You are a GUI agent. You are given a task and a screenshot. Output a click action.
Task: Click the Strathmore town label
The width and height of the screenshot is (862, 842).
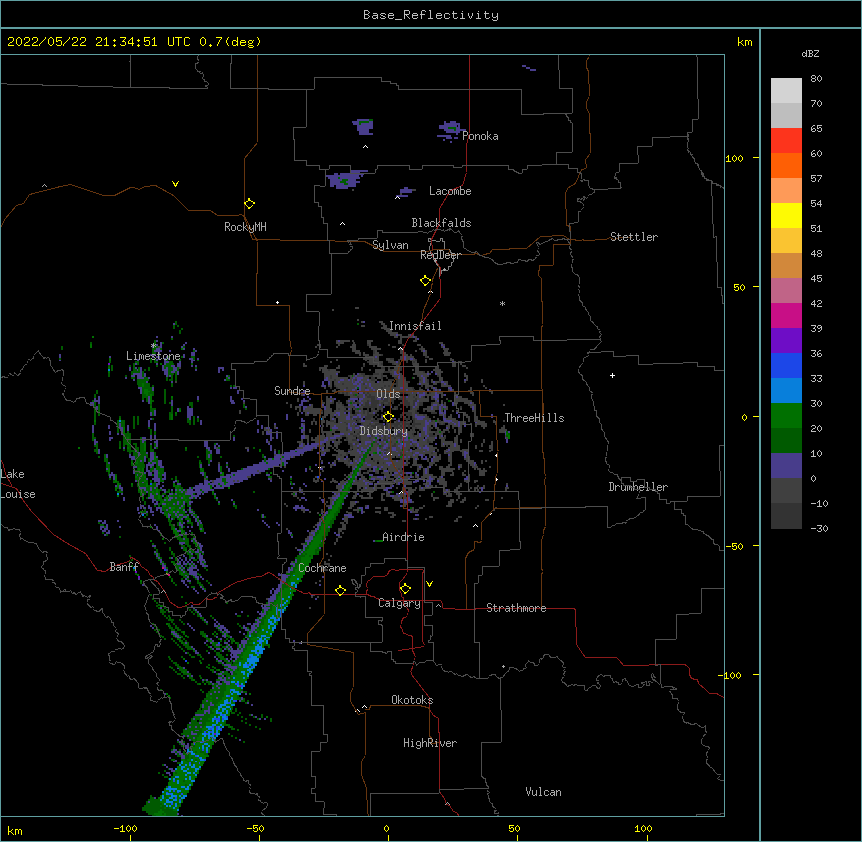516,608
